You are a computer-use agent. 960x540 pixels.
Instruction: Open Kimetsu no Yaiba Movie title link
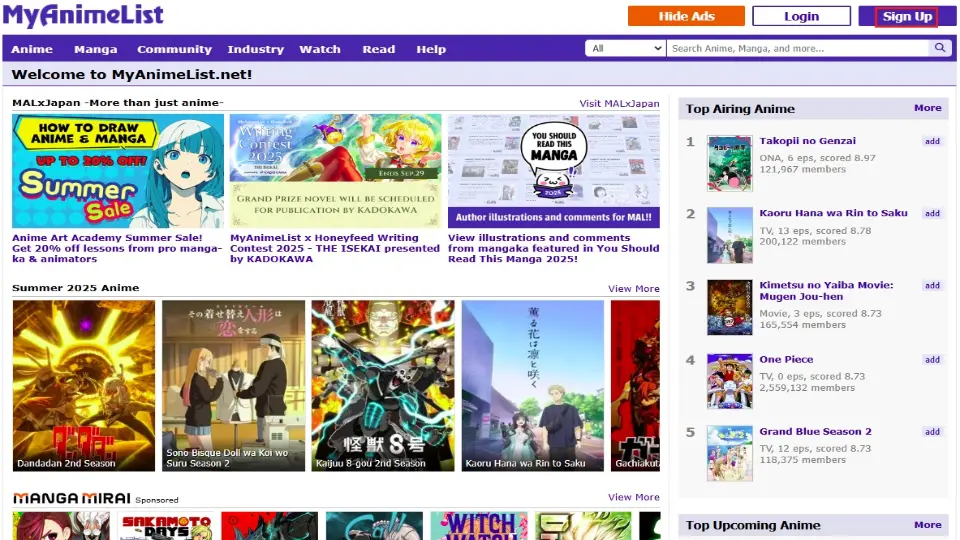pyautogui.click(x=826, y=291)
